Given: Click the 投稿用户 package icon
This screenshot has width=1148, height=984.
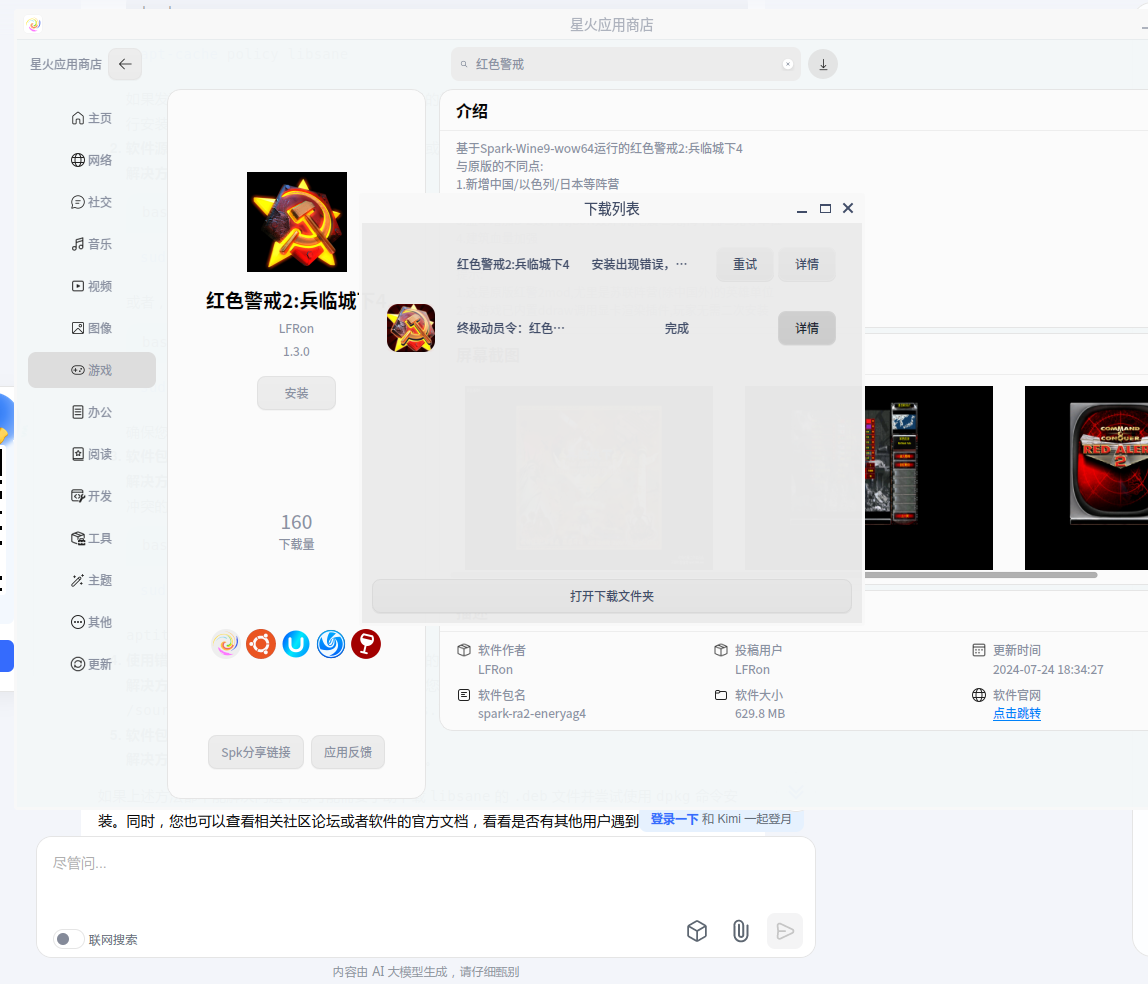Looking at the screenshot, I should point(720,650).
